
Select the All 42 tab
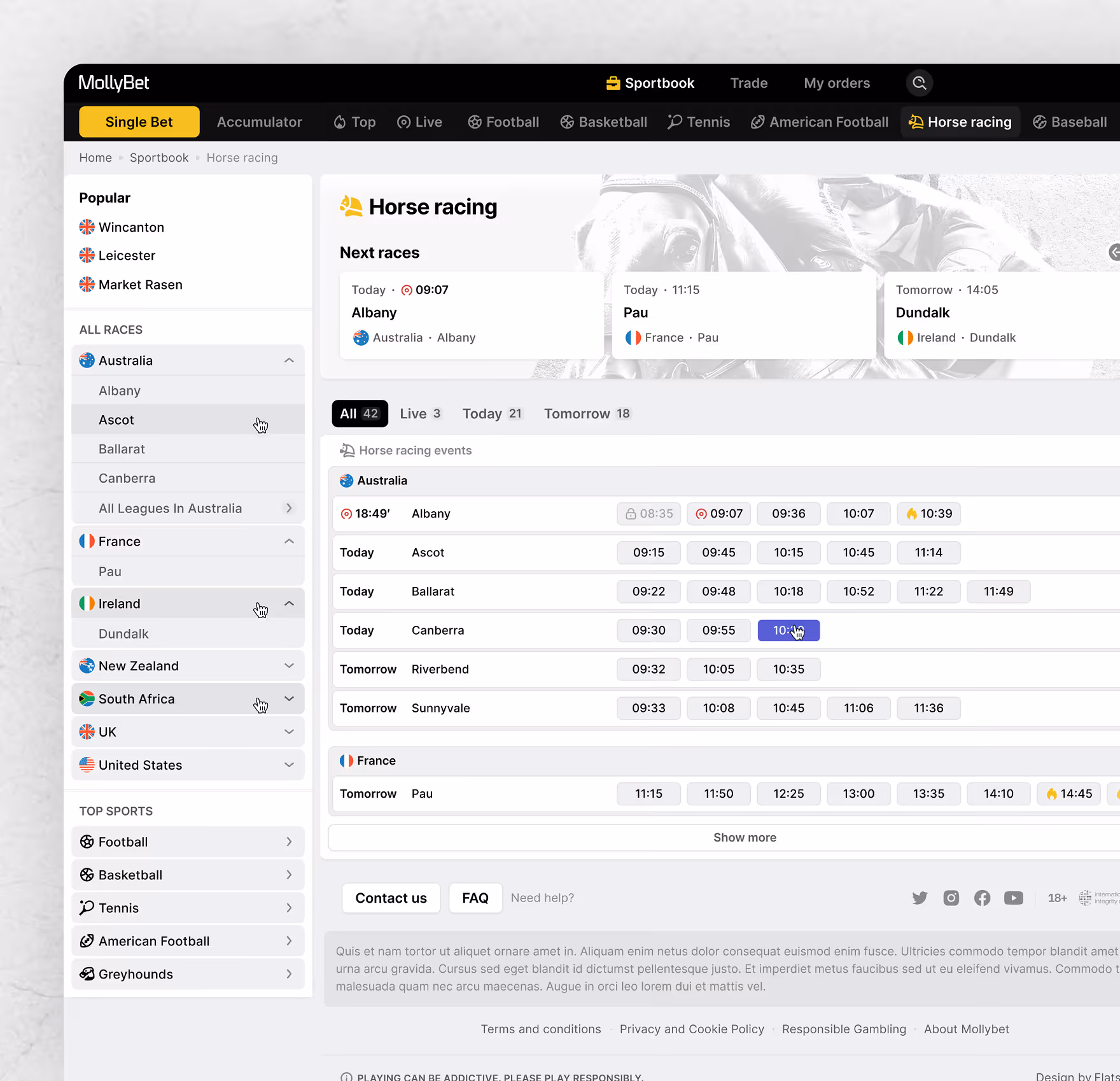360,414
